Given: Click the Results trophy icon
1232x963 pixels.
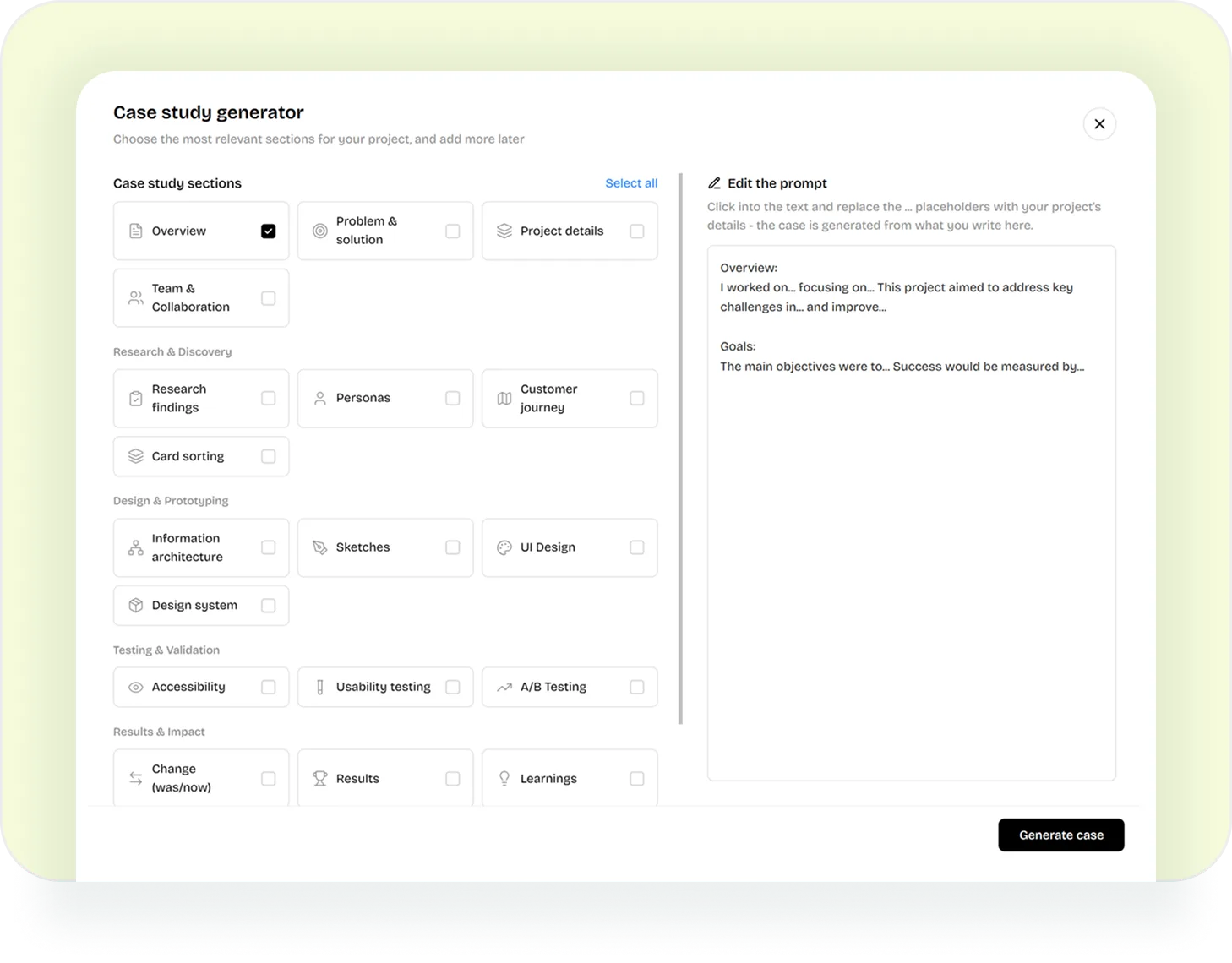Looking at the screenshot, I should [x=320, y=779].
